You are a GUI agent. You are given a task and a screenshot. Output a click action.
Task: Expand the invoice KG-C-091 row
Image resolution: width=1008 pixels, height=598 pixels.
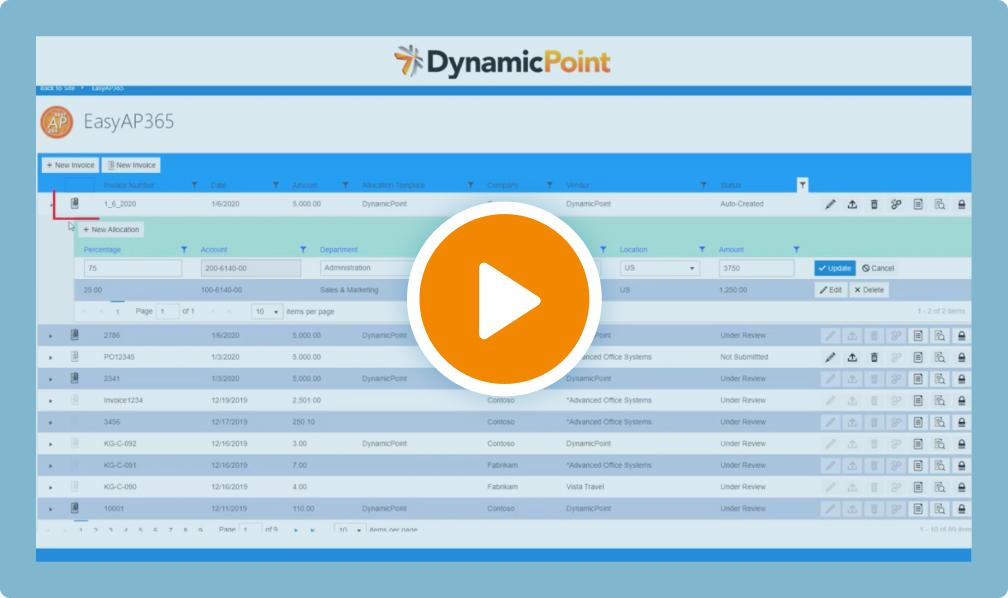tap(51, 466)
